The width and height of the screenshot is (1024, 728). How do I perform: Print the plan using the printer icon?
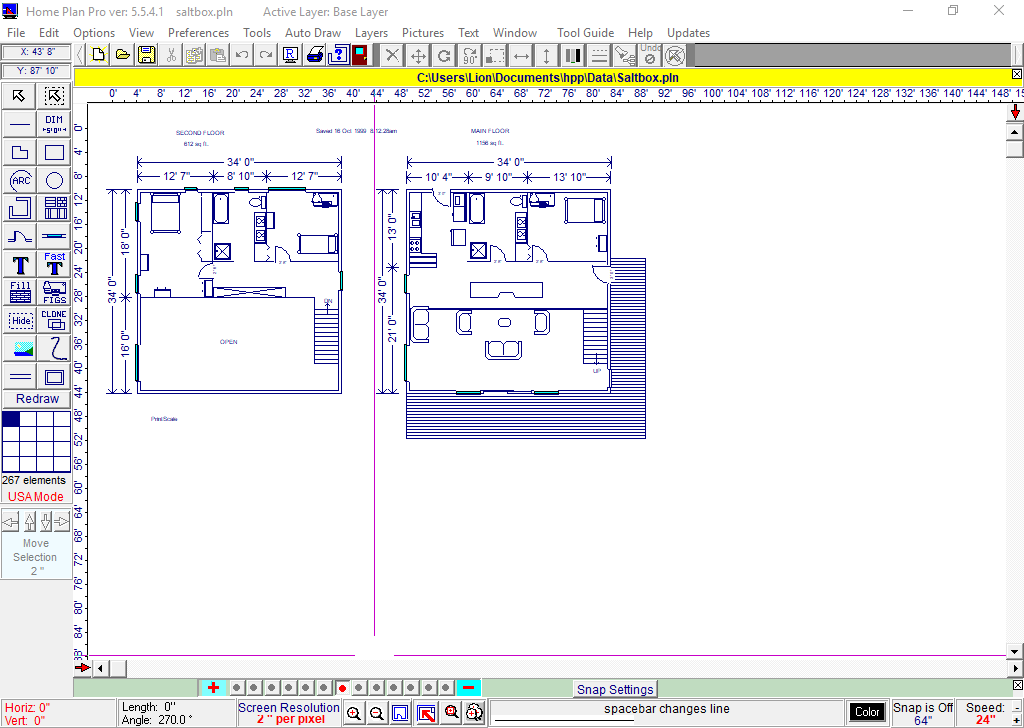(x=315, y=55)
